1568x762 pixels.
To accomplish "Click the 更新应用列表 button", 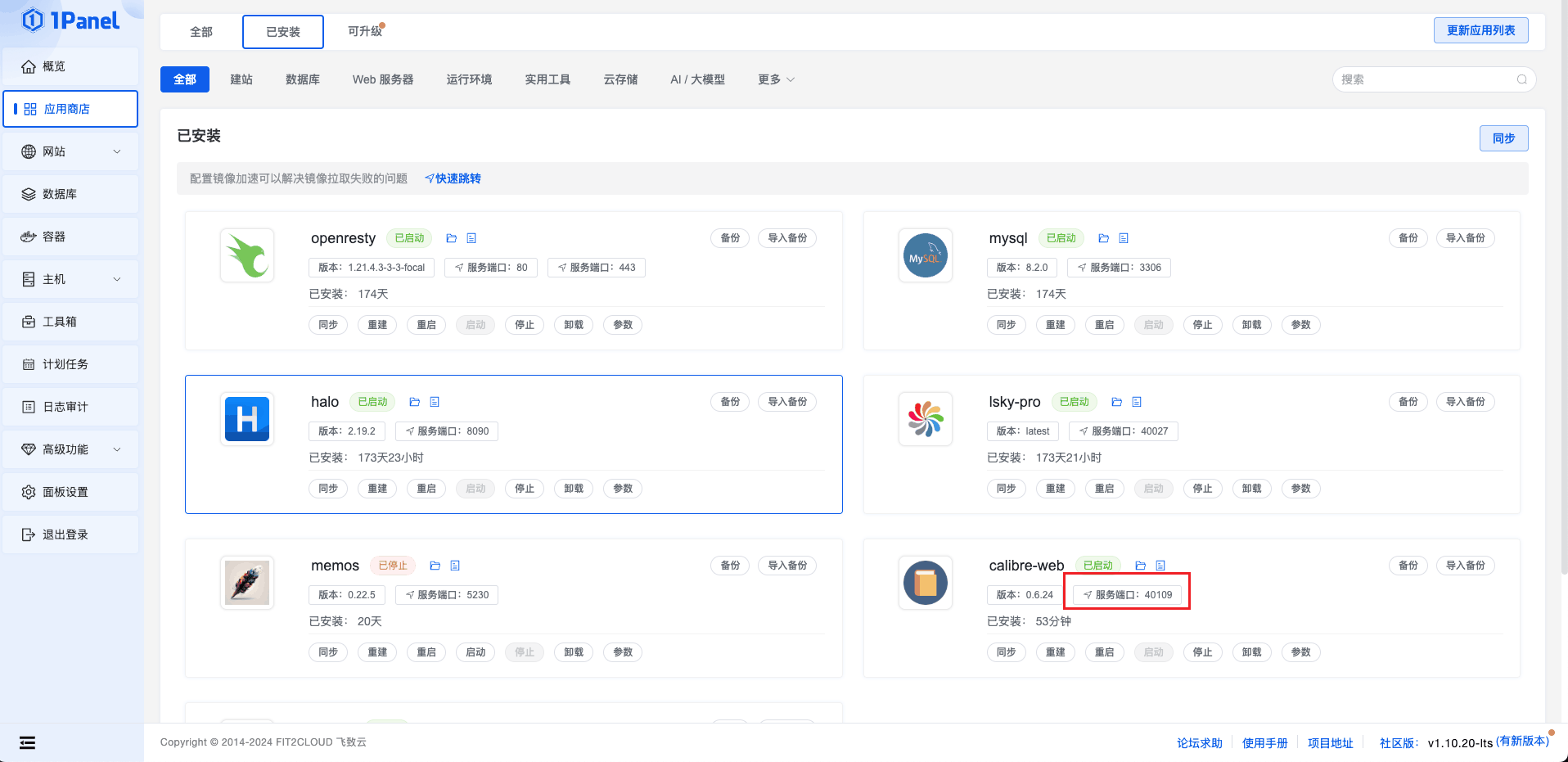I will [1480, 30].
